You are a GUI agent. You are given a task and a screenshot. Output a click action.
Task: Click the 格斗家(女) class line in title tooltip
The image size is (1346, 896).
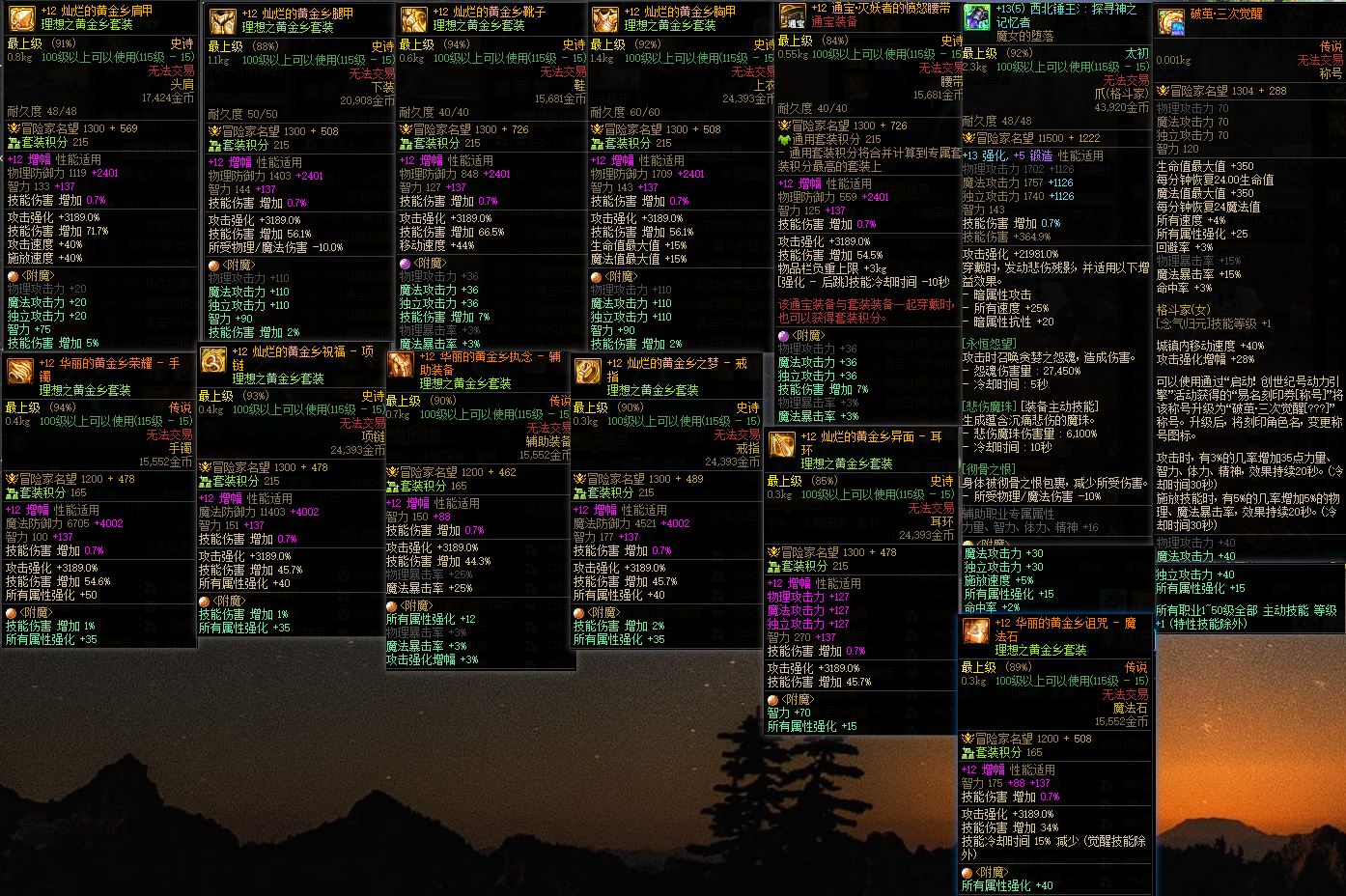1183,310
